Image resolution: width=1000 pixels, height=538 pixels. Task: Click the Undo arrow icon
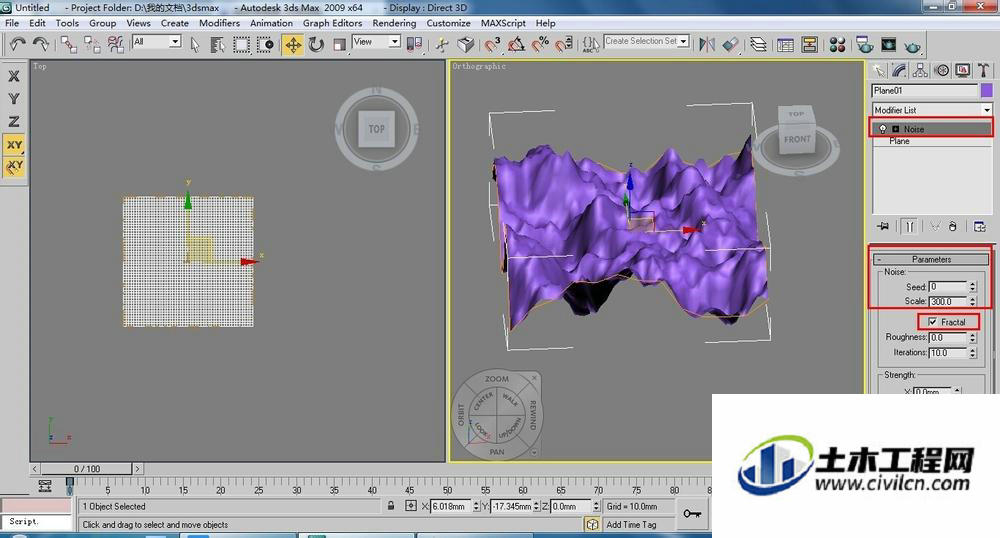[x=17, y=44]
